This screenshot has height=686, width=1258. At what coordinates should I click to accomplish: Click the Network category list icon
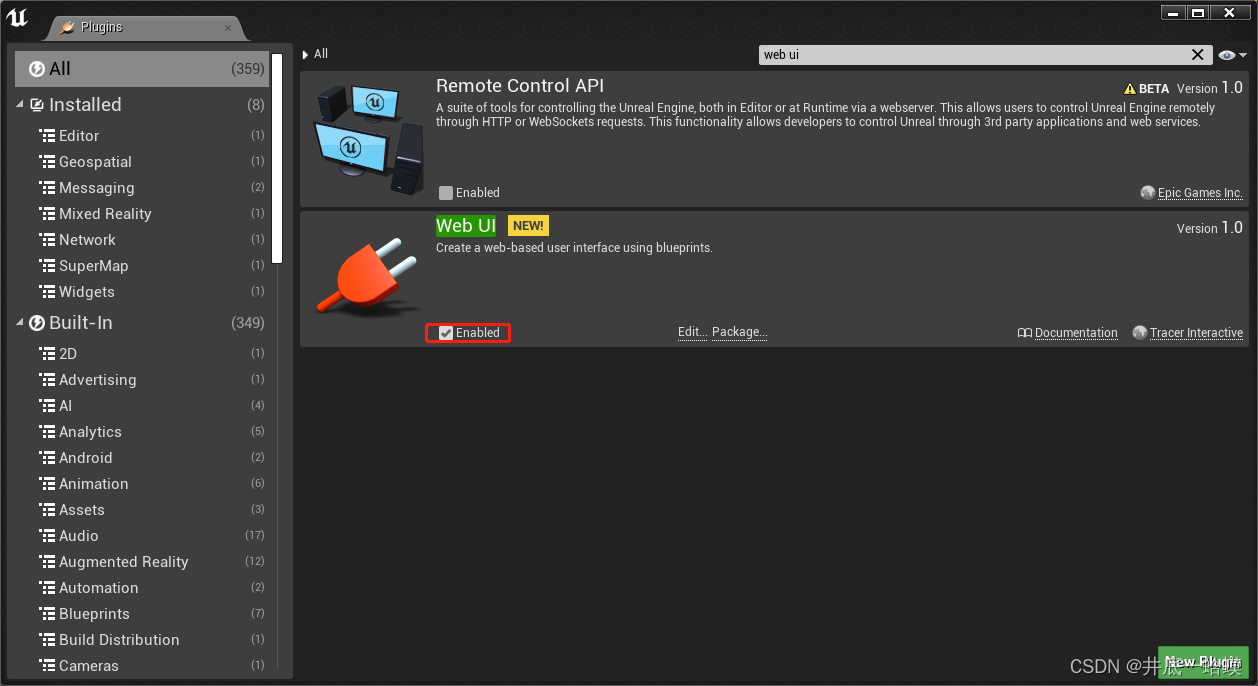coord(47,240)
